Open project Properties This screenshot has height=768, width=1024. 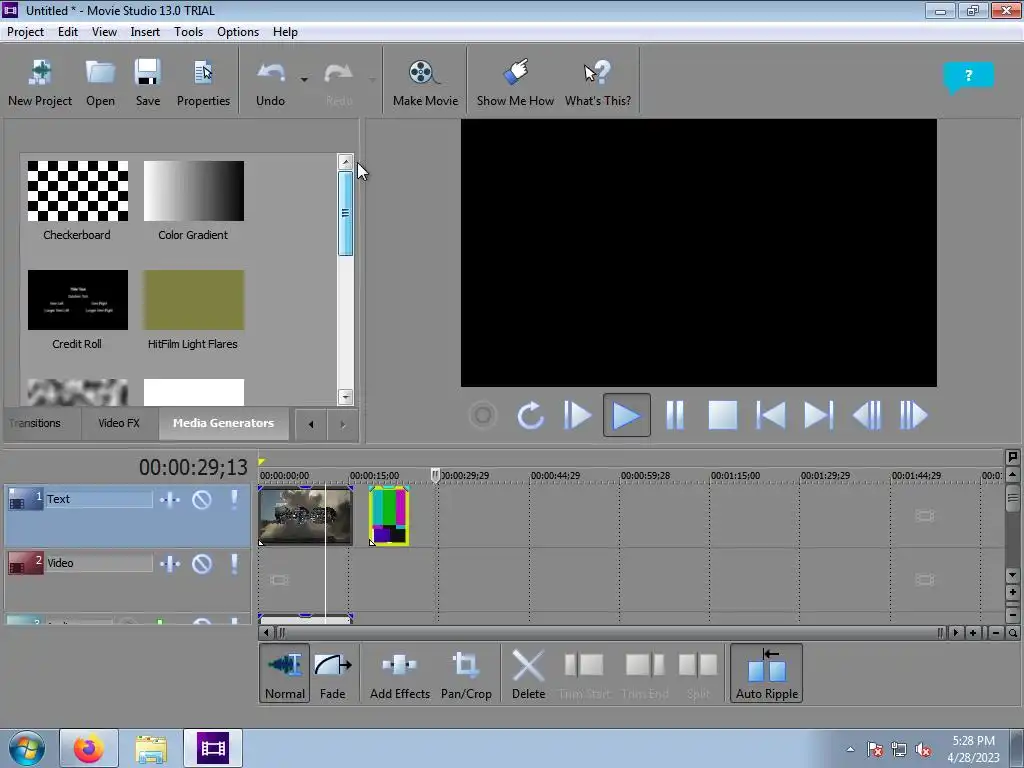203,82
